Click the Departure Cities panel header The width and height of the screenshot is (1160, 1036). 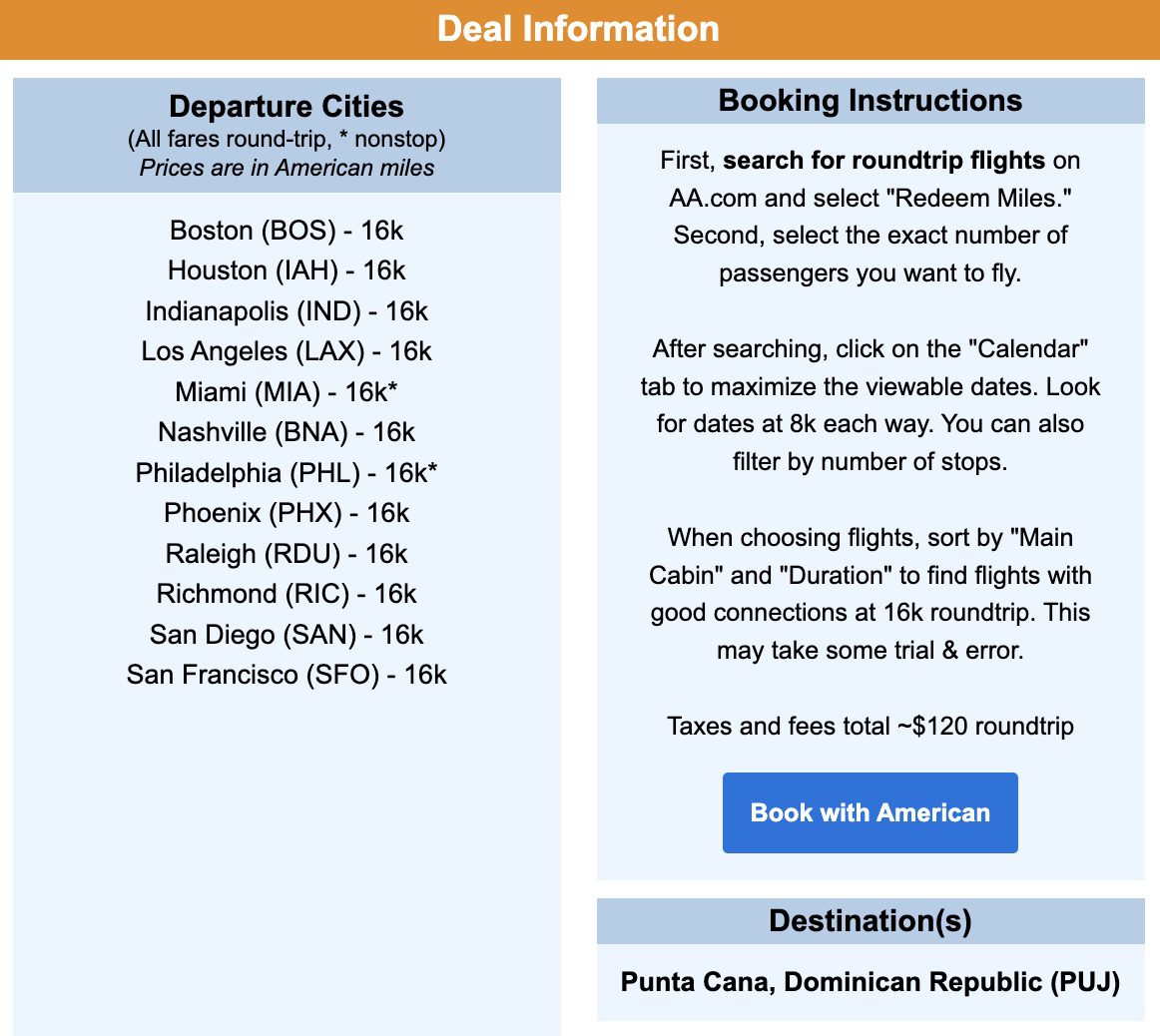[x=286, y=106]
